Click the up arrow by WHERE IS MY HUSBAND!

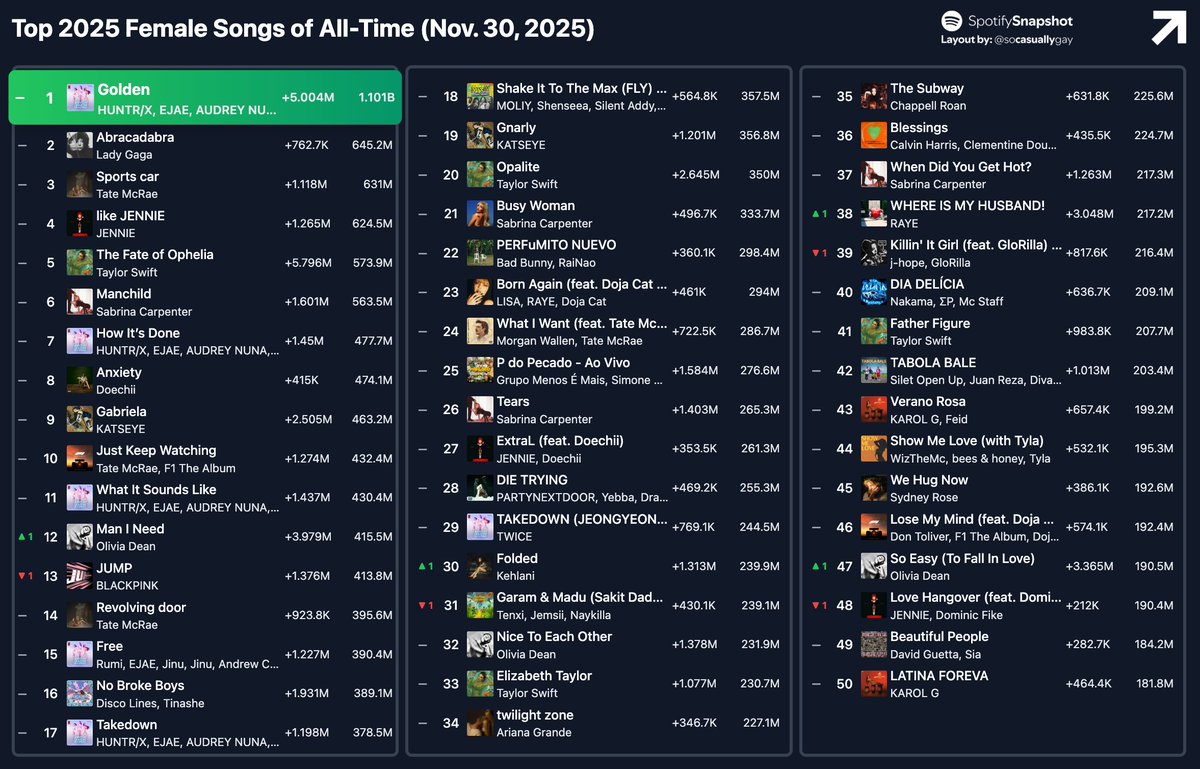[x=818, y=214]
